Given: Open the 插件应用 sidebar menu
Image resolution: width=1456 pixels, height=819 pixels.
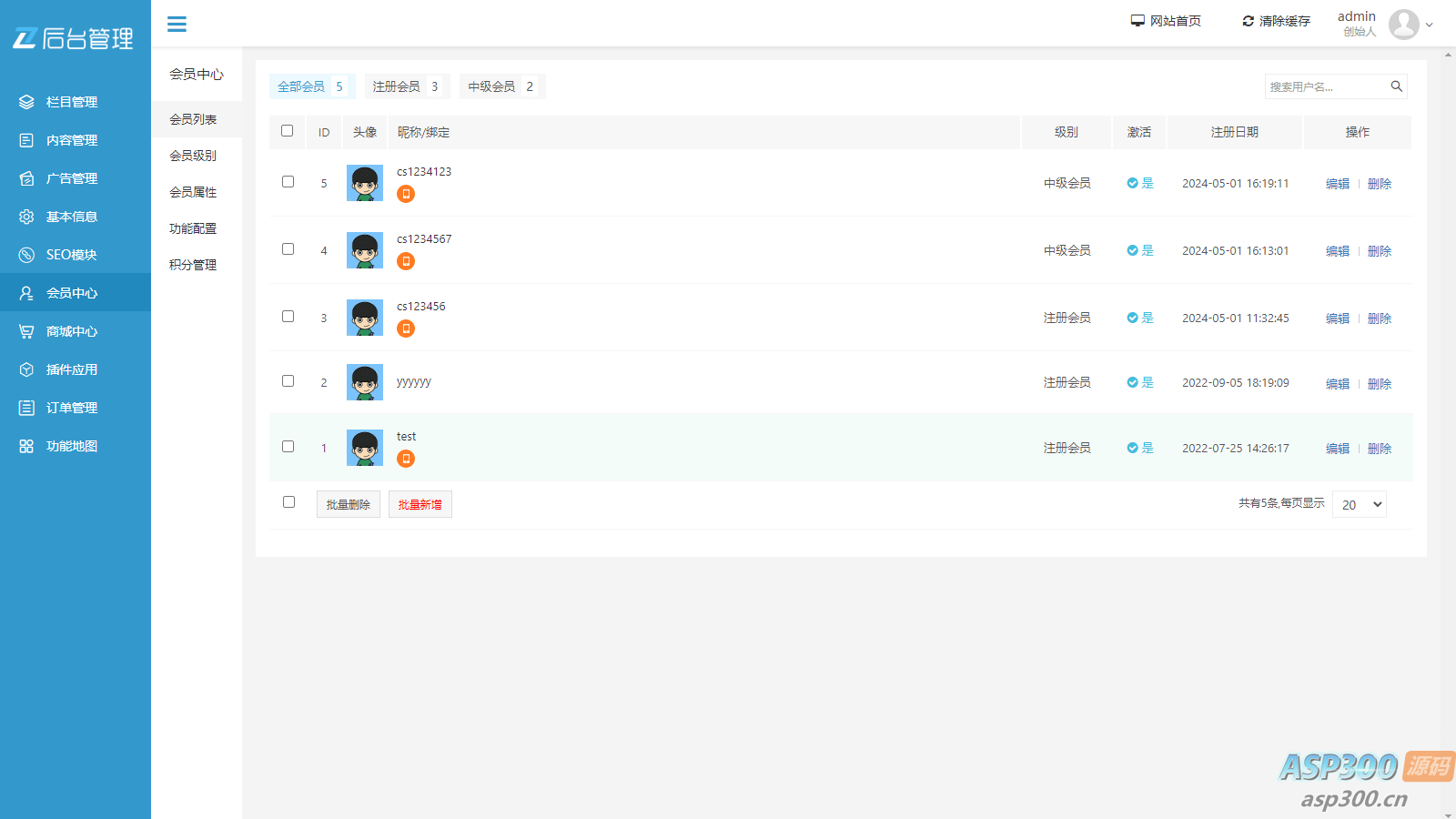Looking at the screenshot, I should [x=72, y=369].
